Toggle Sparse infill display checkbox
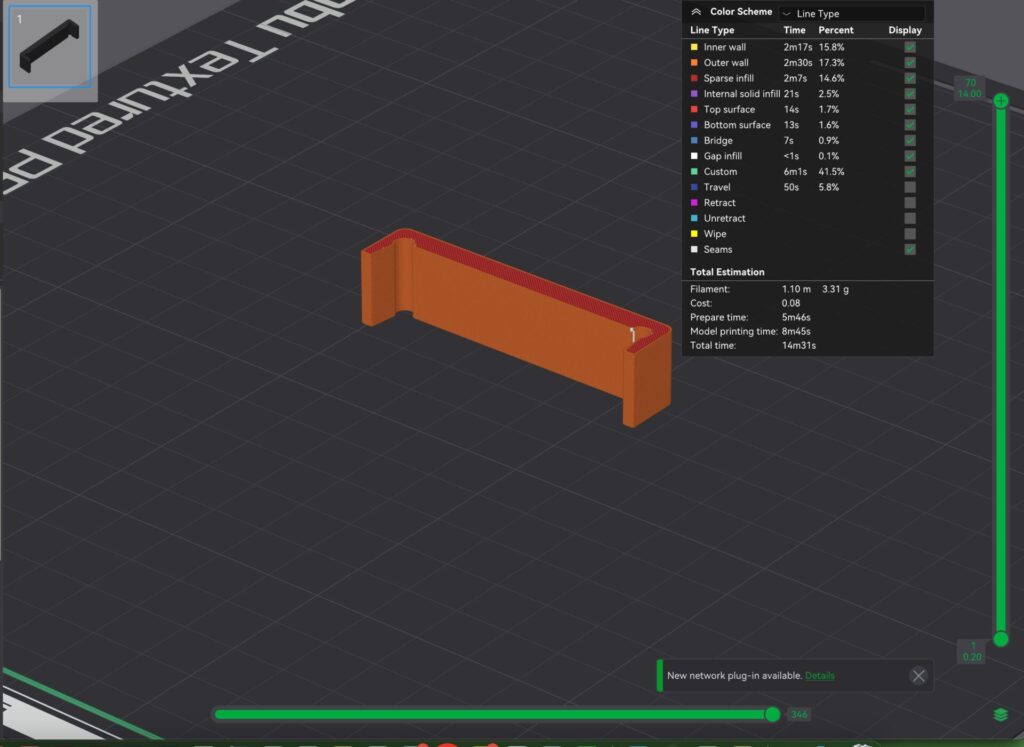 (910, 78)
